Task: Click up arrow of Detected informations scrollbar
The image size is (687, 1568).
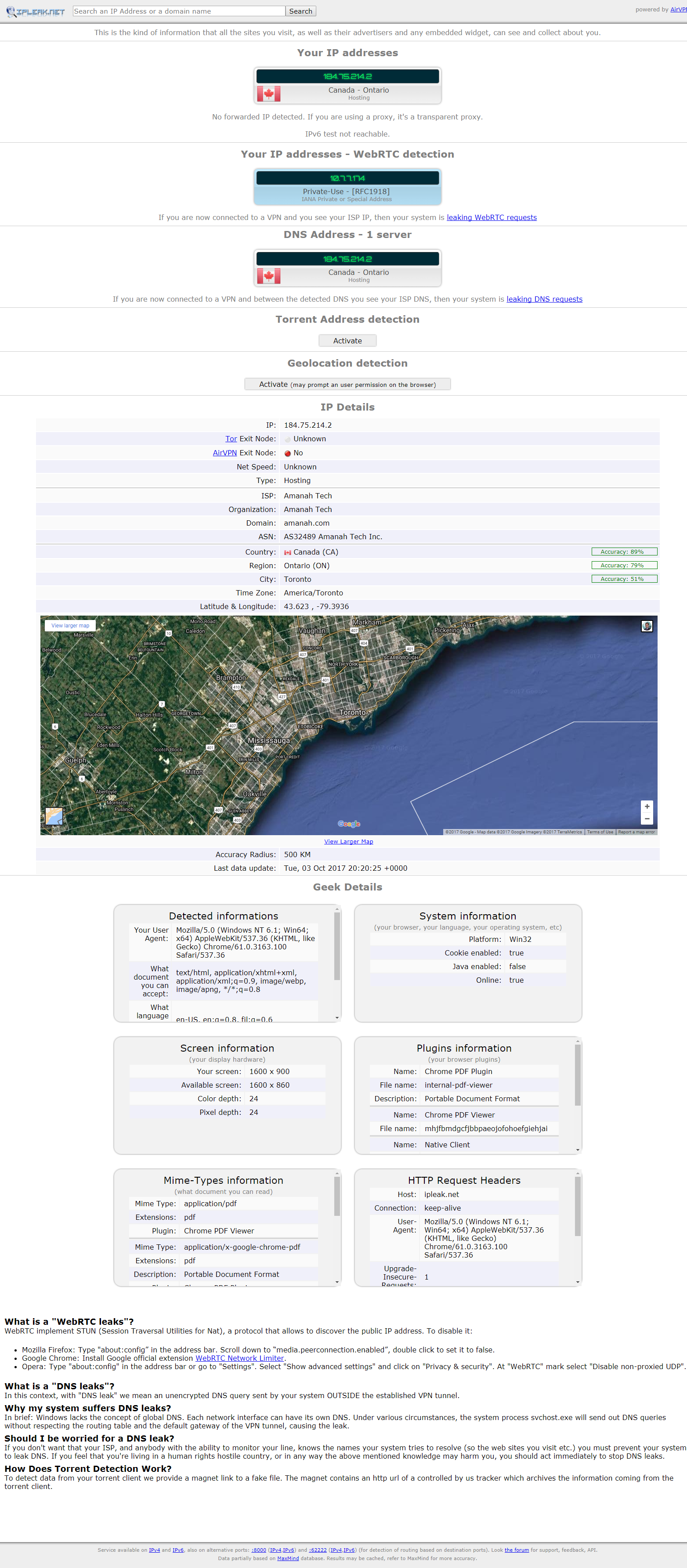Action: [337, 909]
